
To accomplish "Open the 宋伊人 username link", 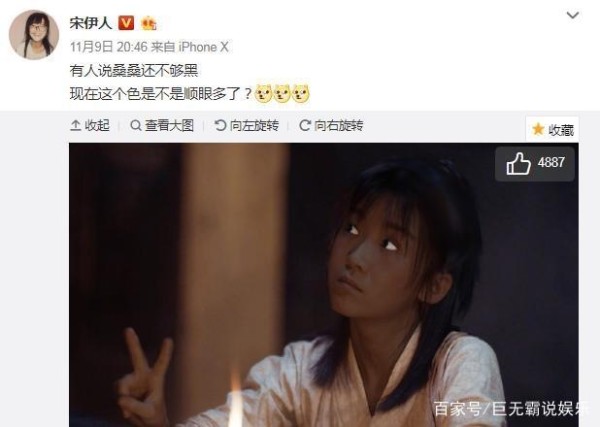I will pos(91,23).
